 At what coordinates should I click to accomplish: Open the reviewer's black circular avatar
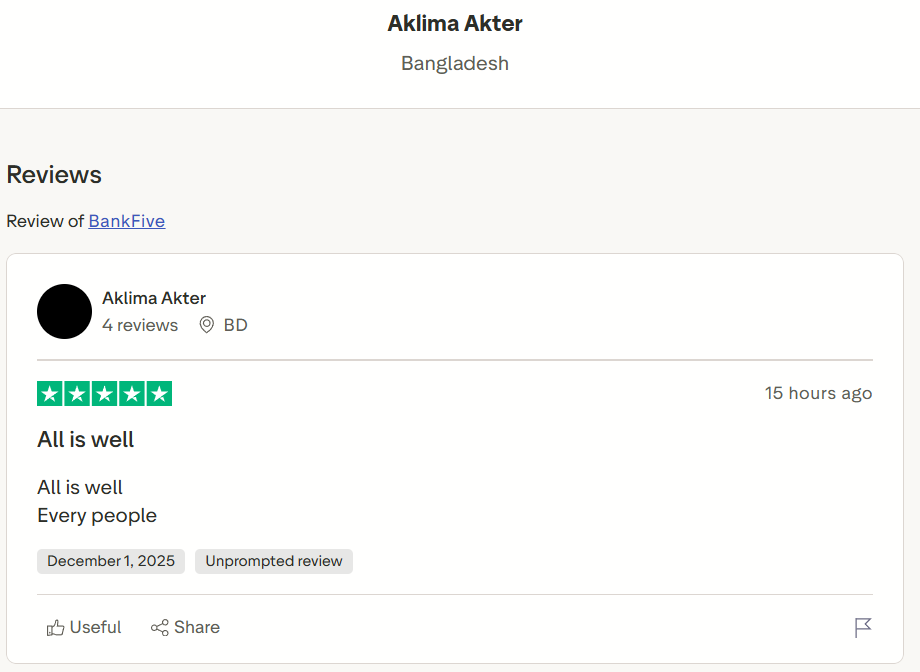click(x=65, y=311)
